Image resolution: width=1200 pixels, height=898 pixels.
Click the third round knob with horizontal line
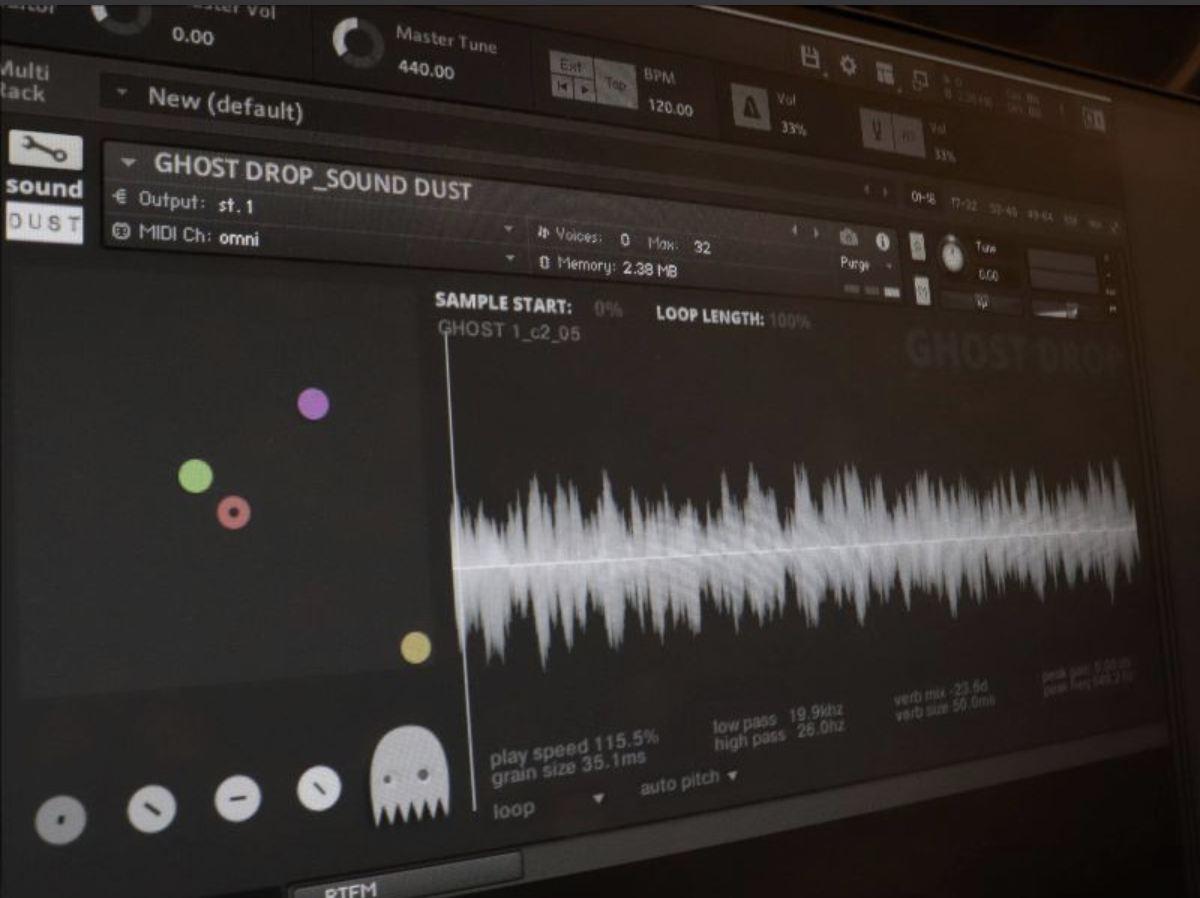point(238,798)
